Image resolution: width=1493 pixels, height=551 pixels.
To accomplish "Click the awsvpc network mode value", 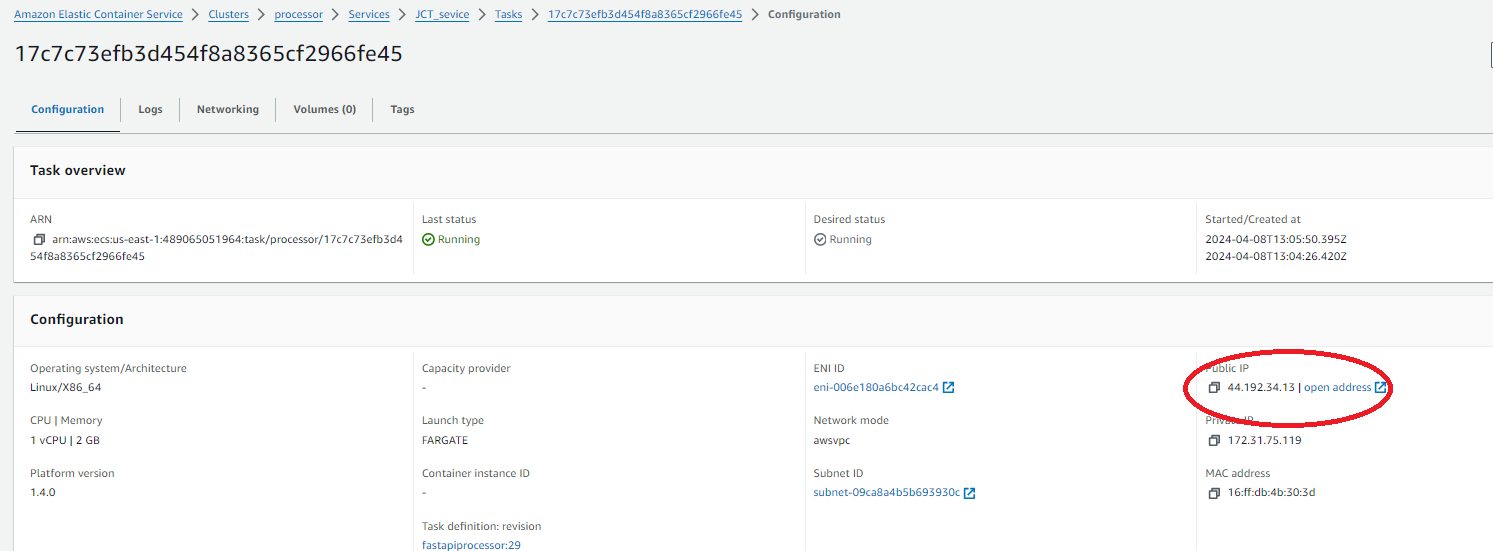I will pos(832,441).
